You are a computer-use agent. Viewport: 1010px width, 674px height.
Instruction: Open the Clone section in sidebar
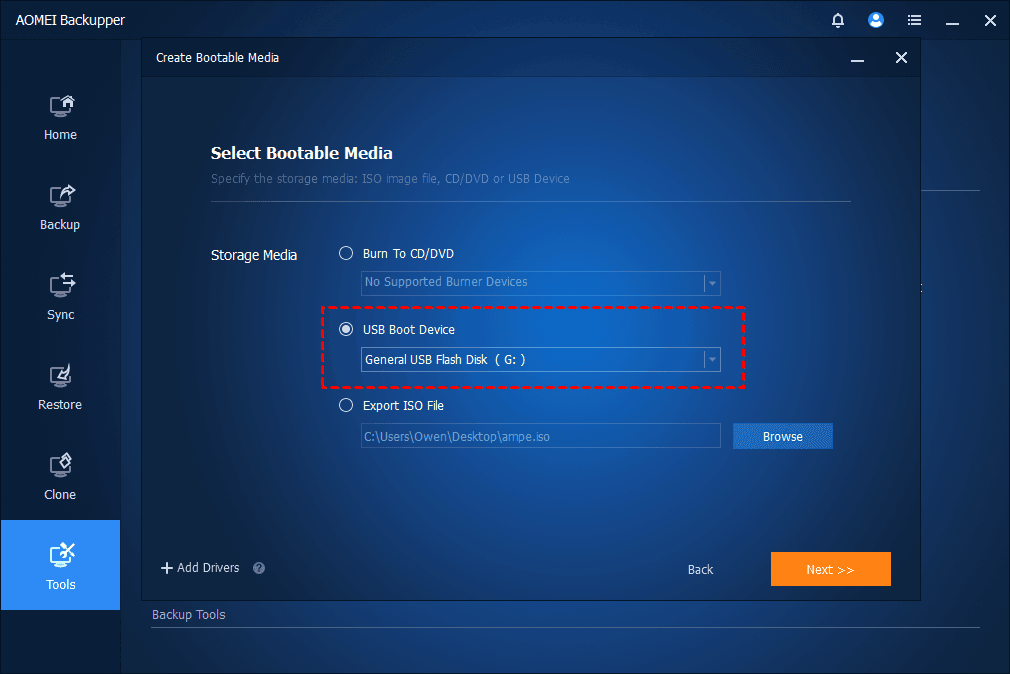[61, 477]
